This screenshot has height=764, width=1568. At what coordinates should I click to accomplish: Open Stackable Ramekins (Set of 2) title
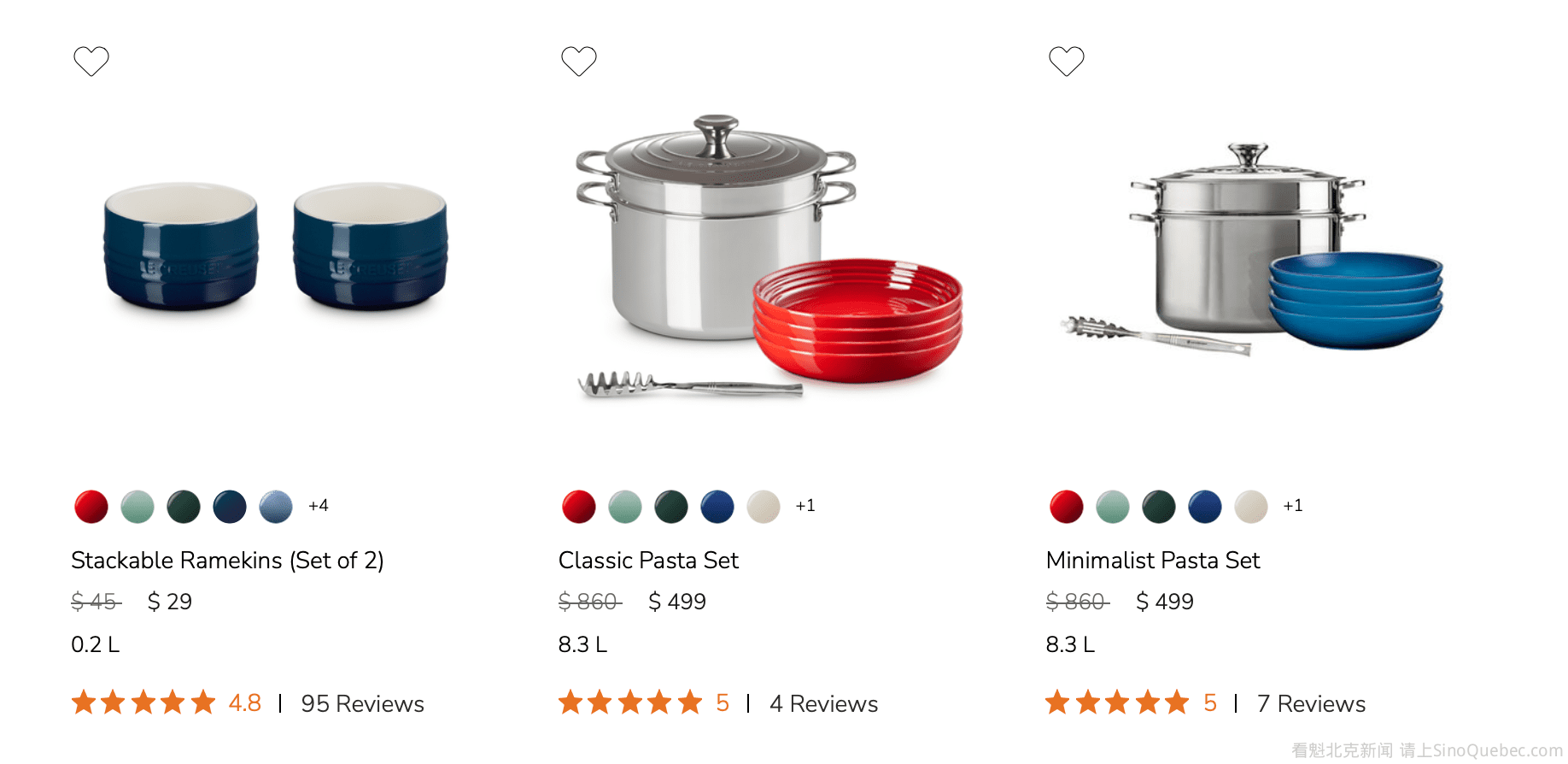[227, 561]
